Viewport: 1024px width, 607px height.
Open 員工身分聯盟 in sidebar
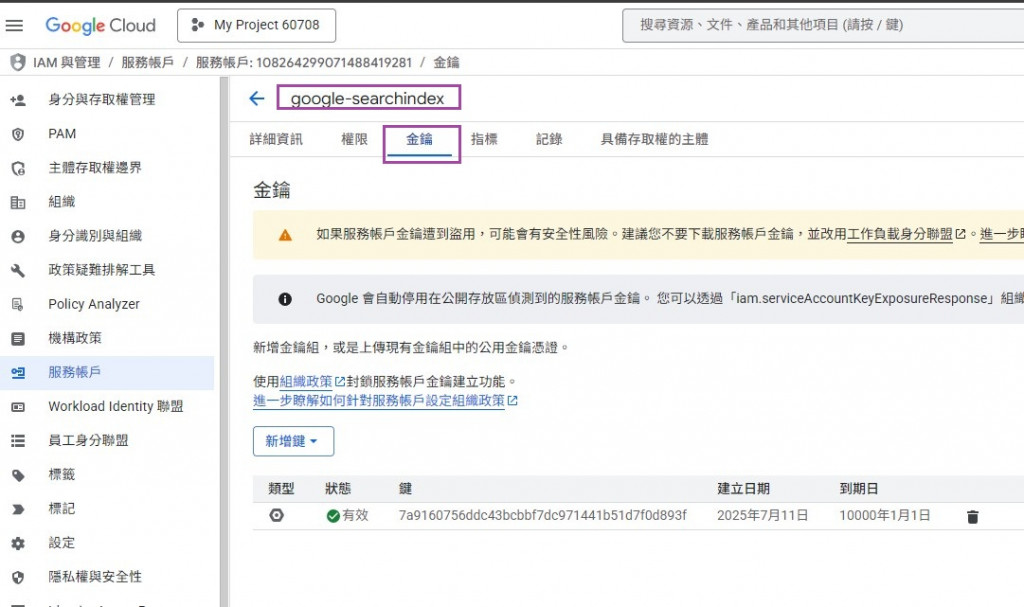pos(88,440)
